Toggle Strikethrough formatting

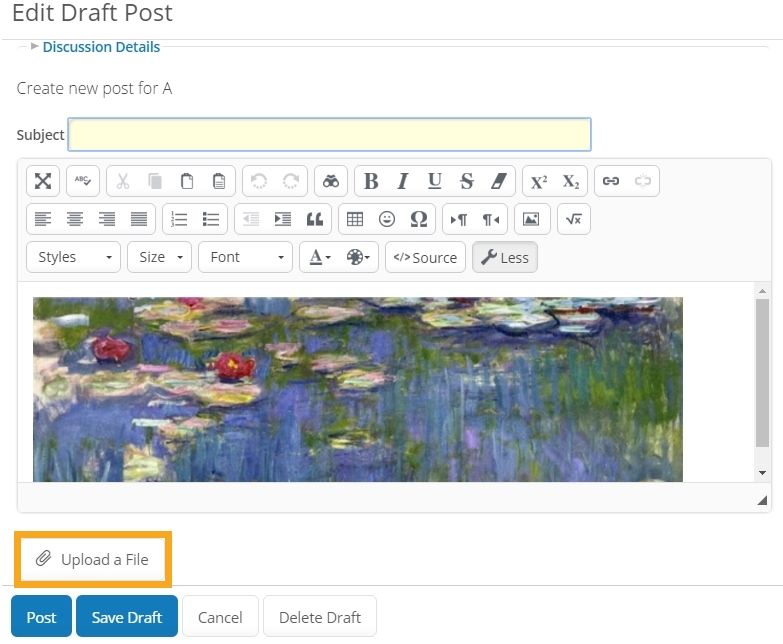click(466, 181)
